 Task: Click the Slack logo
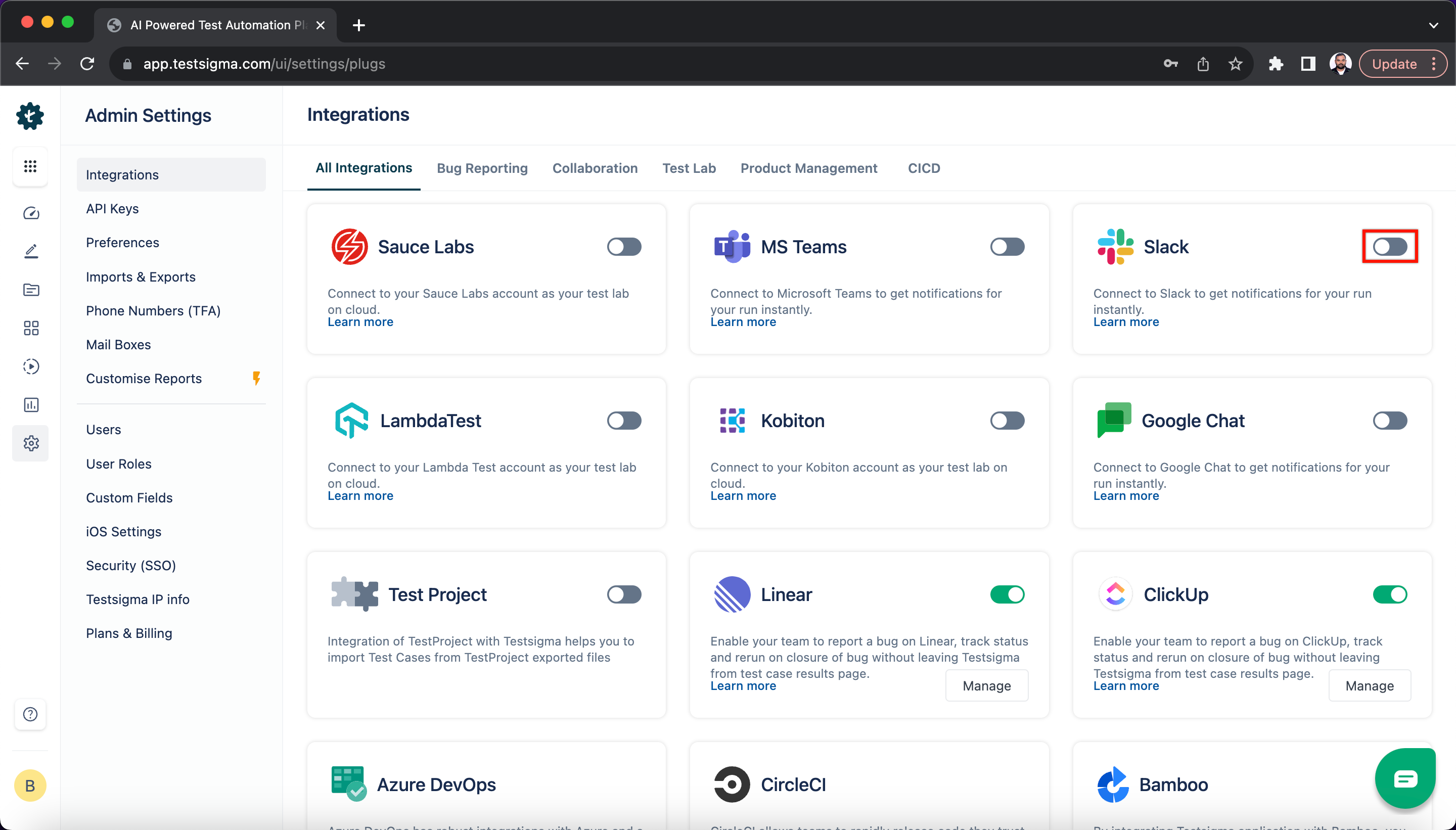pyautogui.click(x=1115, y=247)
